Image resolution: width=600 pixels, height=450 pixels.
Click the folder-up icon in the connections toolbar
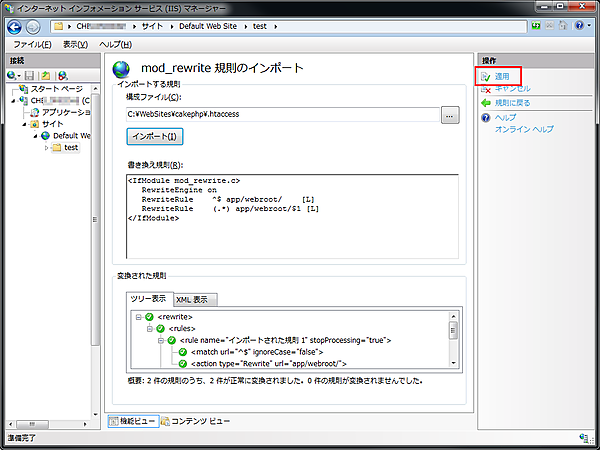[x=46, y=75]
